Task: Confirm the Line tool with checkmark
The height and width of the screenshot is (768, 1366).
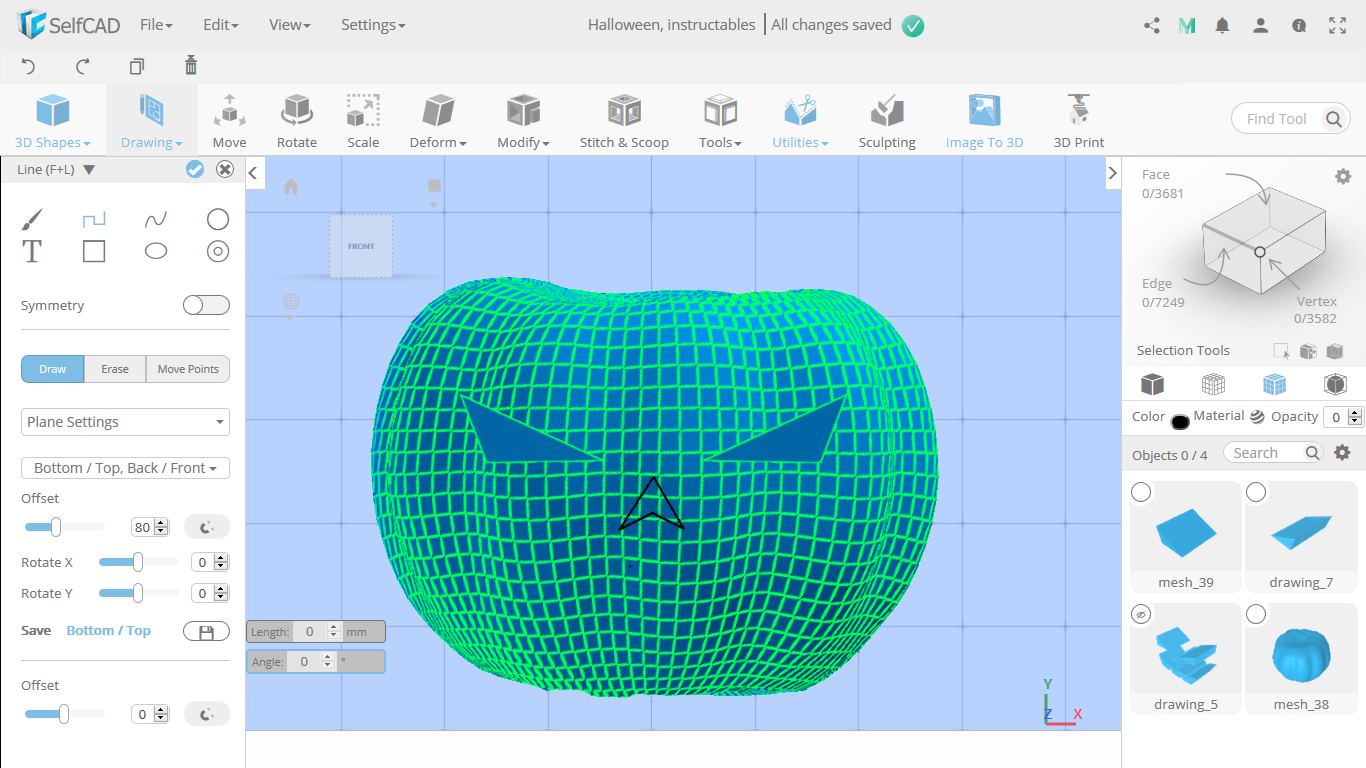Action: coord(195,169)
